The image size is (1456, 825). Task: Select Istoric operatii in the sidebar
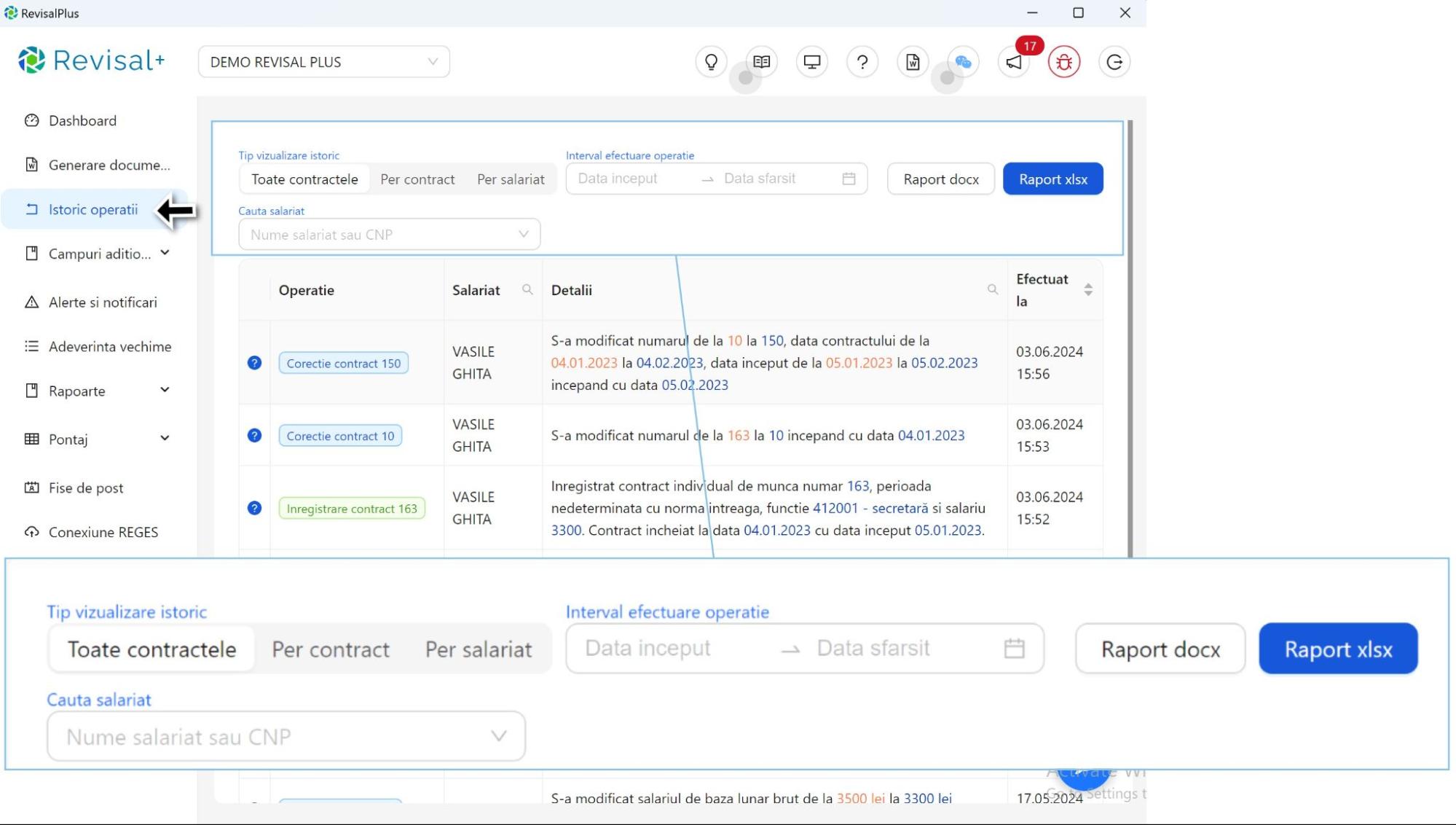pos(93,209)
